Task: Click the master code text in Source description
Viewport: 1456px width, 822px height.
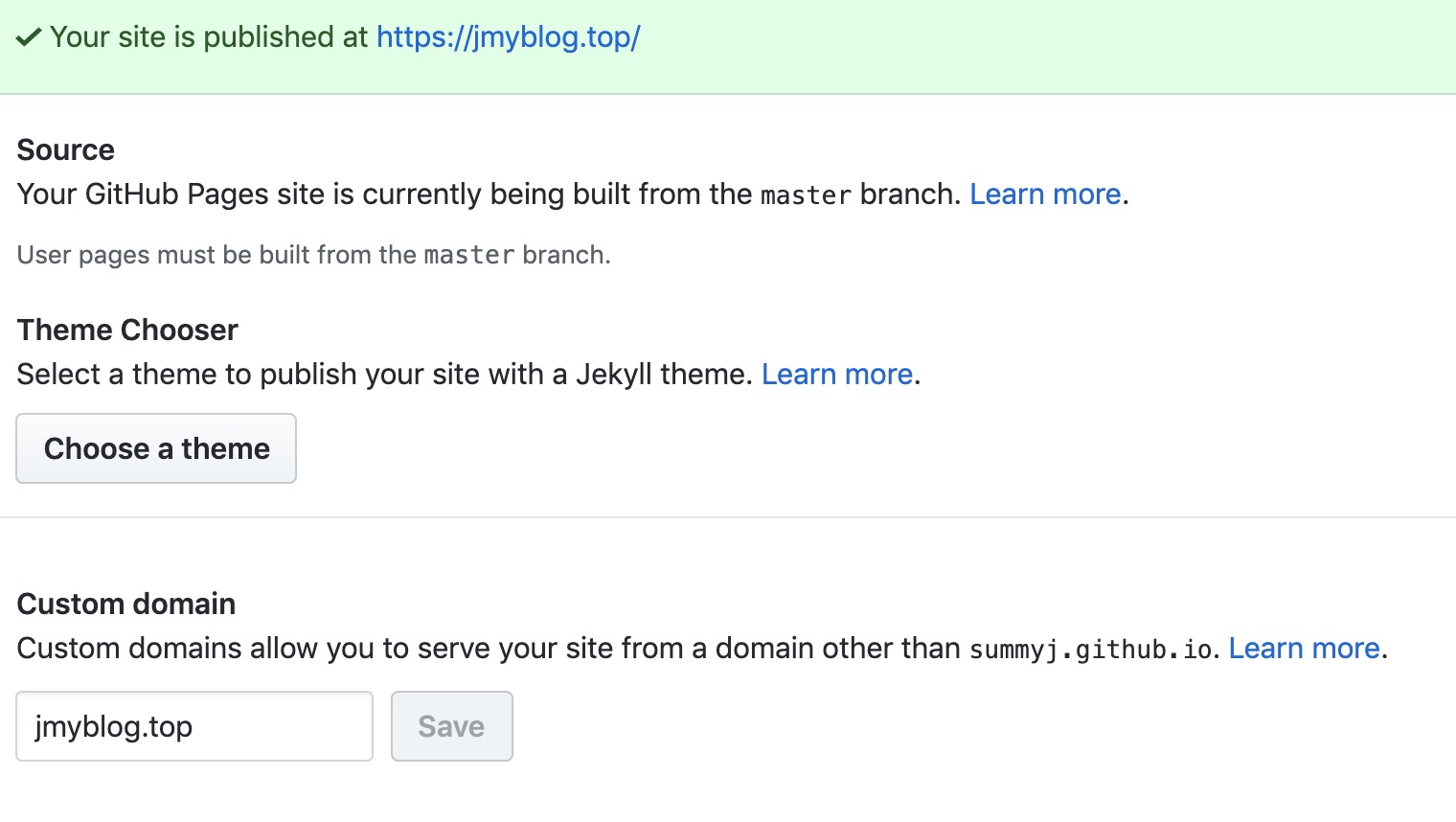Action: click(x=806, y=195)
